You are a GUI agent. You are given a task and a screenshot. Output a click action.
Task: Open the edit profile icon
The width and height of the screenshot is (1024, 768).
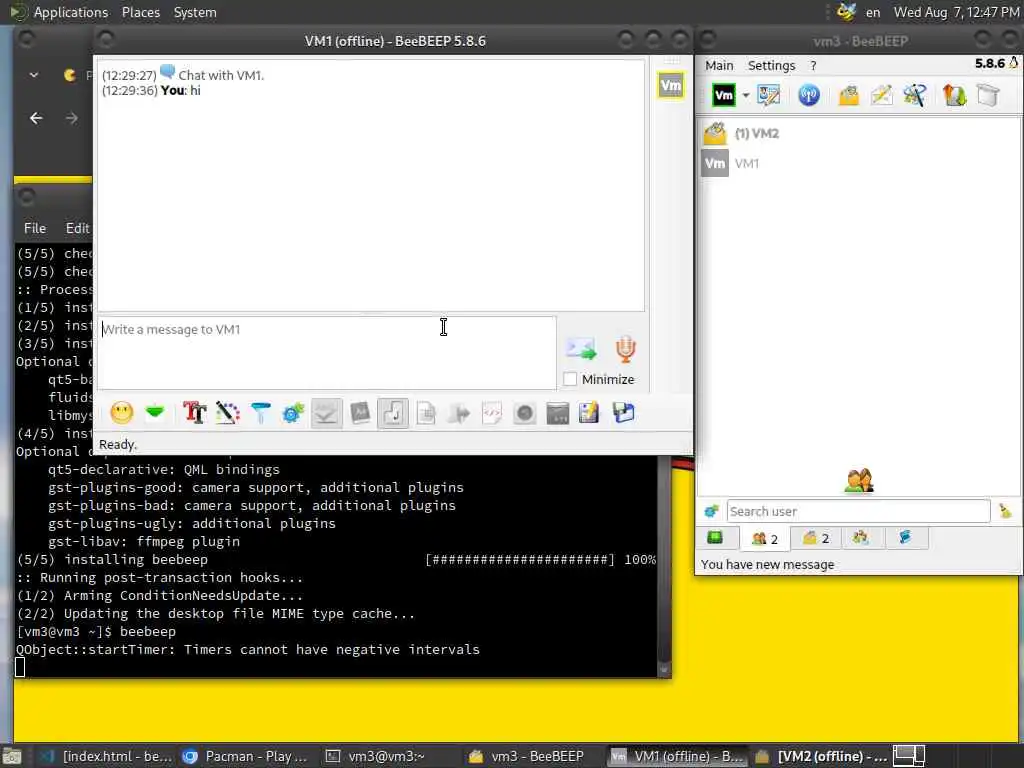768,95
